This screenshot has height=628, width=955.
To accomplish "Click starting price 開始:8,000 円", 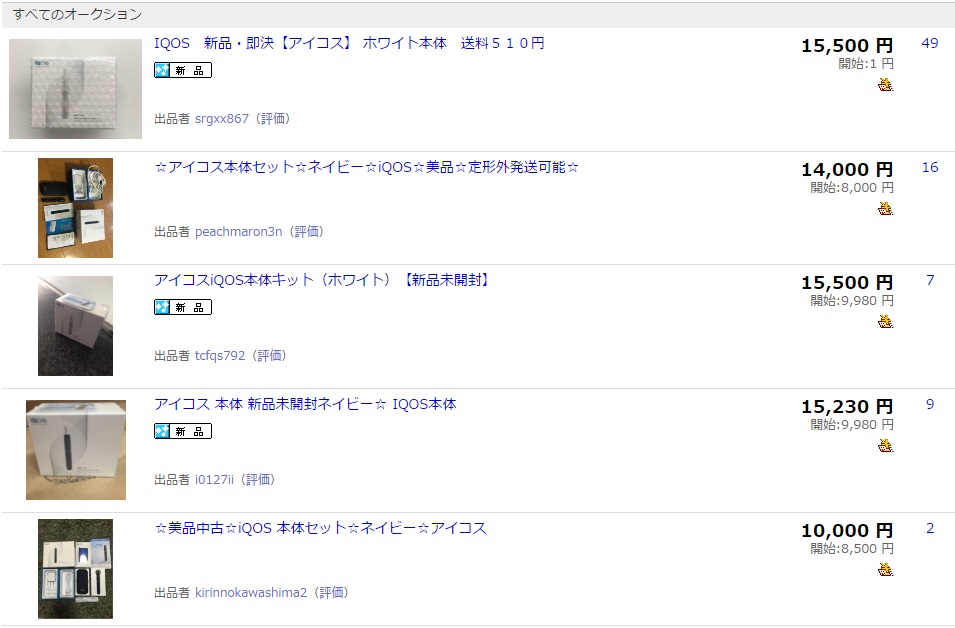I will tap(851, 188).
